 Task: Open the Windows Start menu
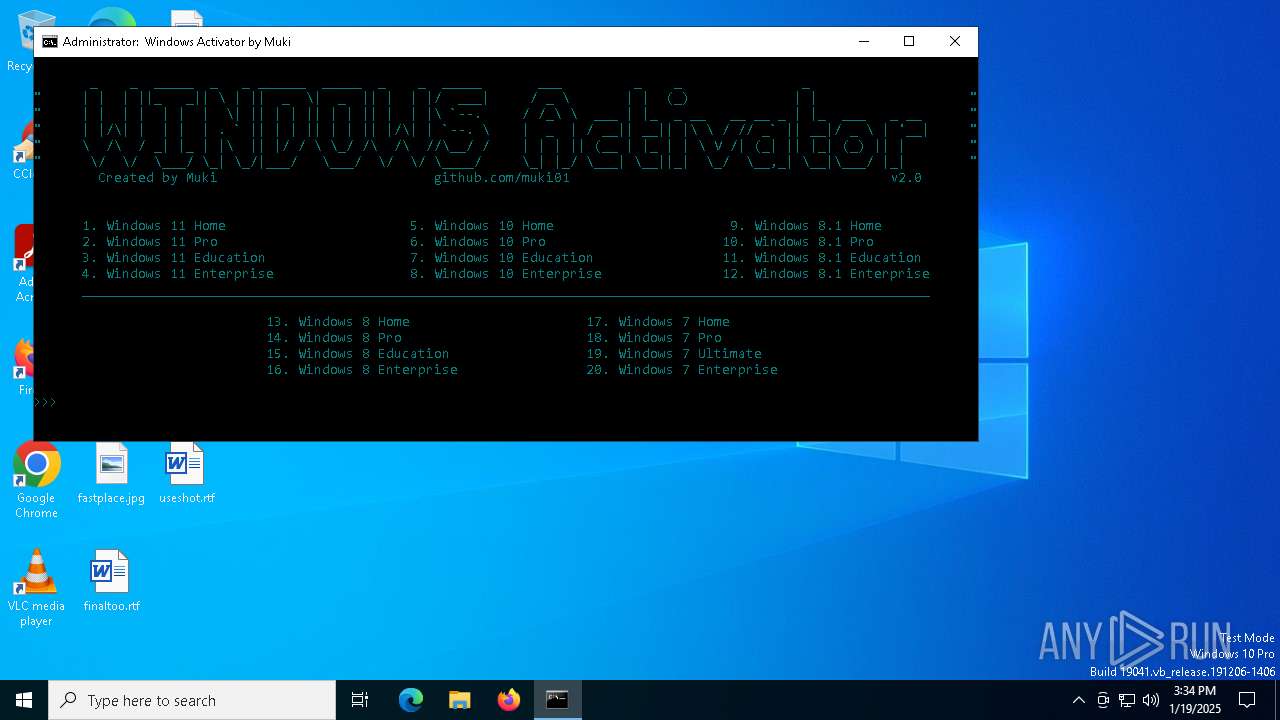pyautogui.click(x=24, y=700)
